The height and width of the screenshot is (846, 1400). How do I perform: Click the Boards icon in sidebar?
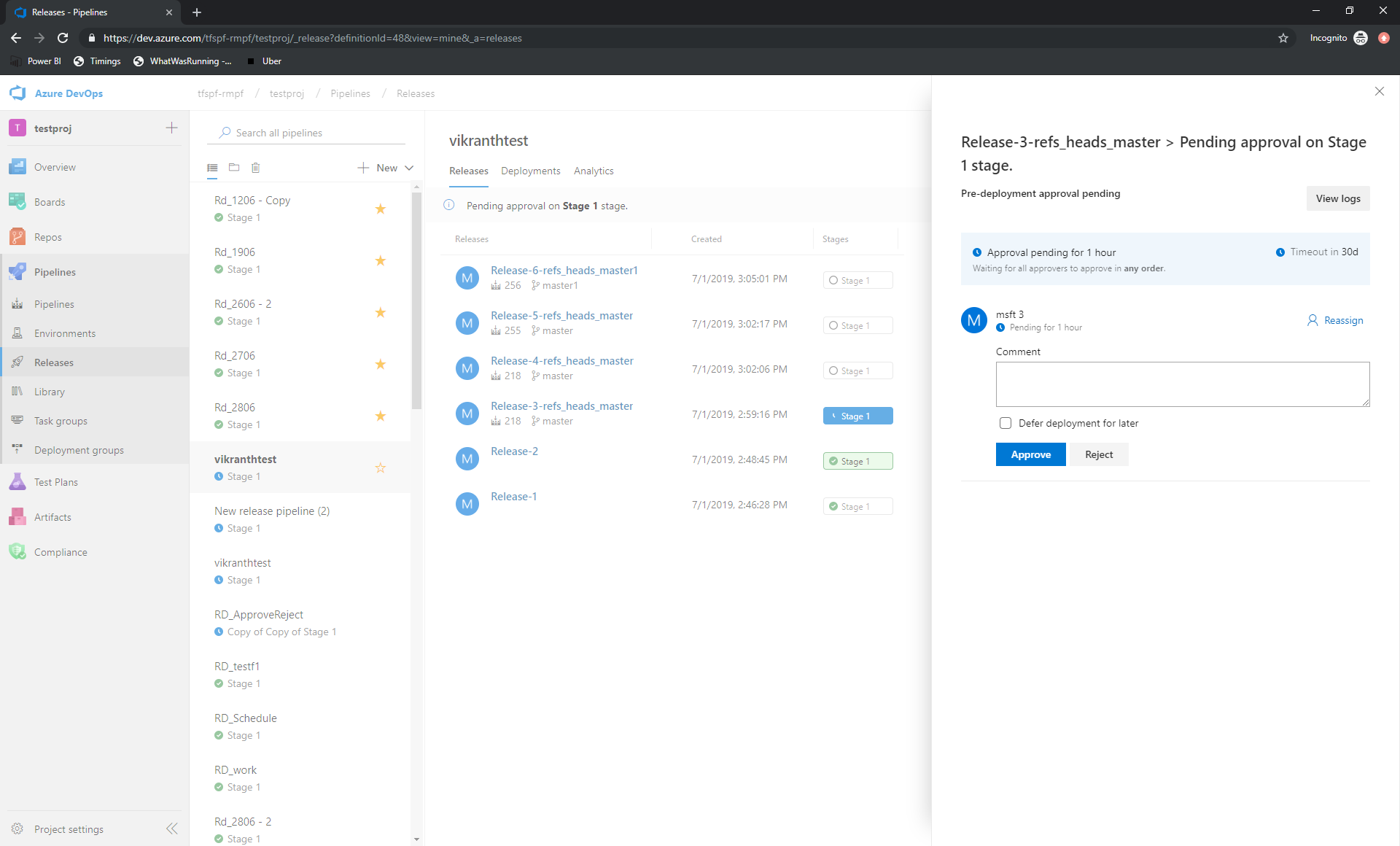coord(20,201)
